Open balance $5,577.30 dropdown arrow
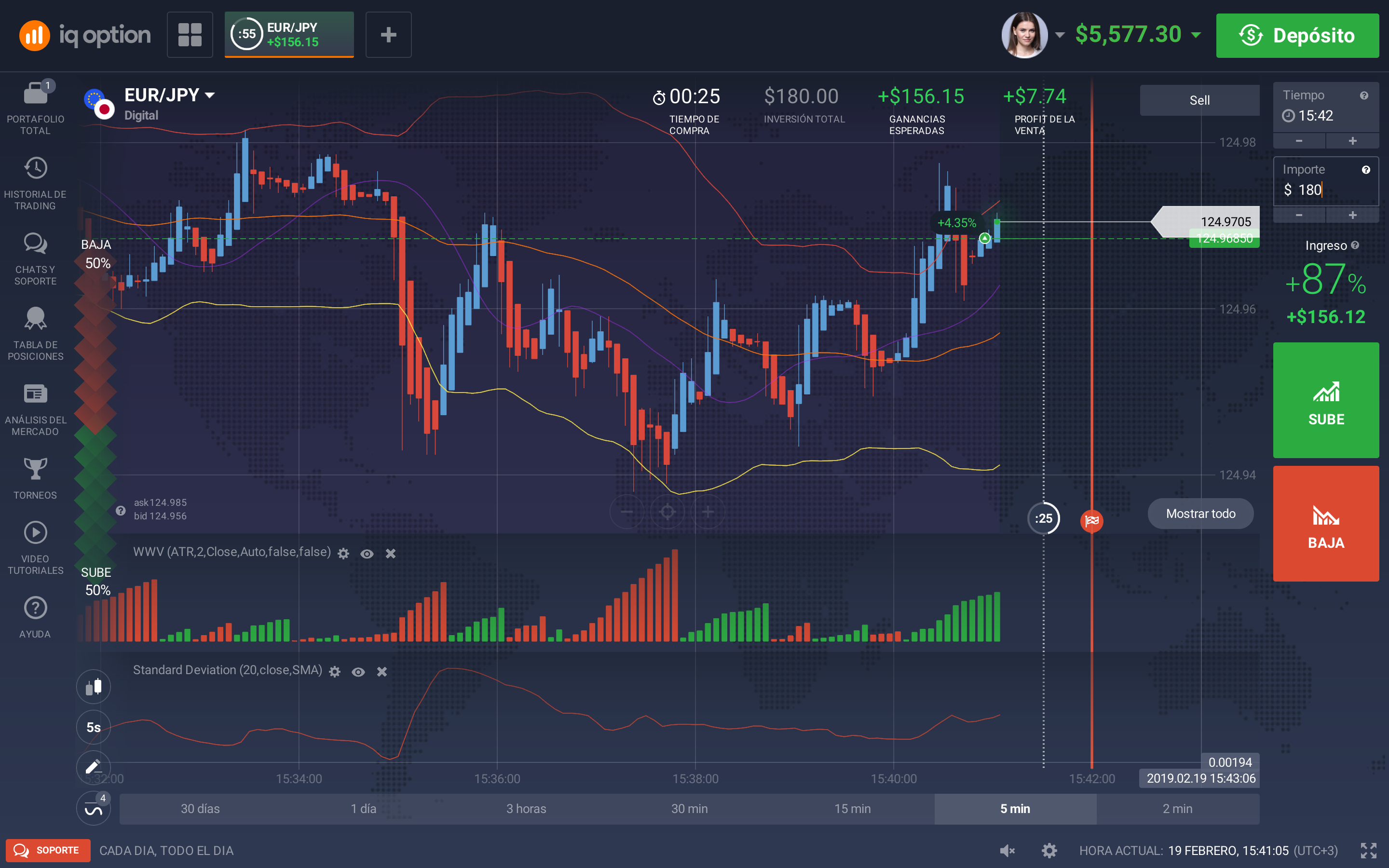This screenshot has width=1389, height=868. point(1196,35)
